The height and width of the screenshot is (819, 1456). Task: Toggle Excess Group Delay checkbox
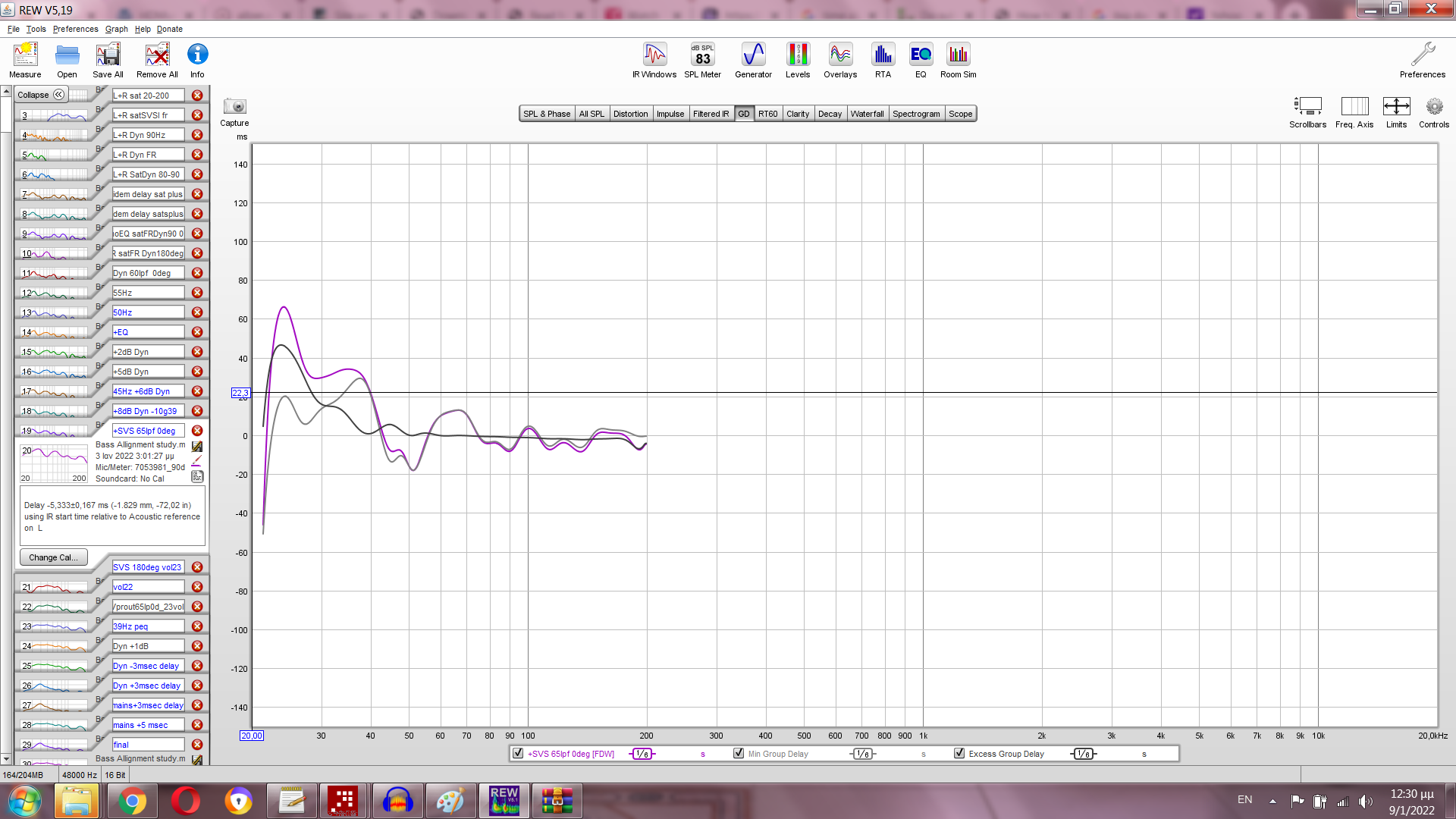[959, 753]
